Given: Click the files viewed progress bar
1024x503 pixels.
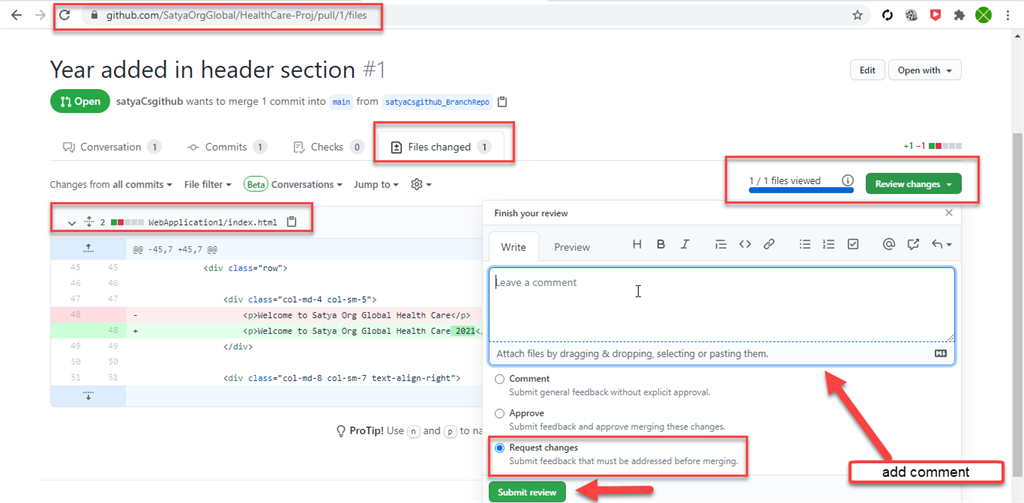Looking at the screenshot, I should [801, 191].
